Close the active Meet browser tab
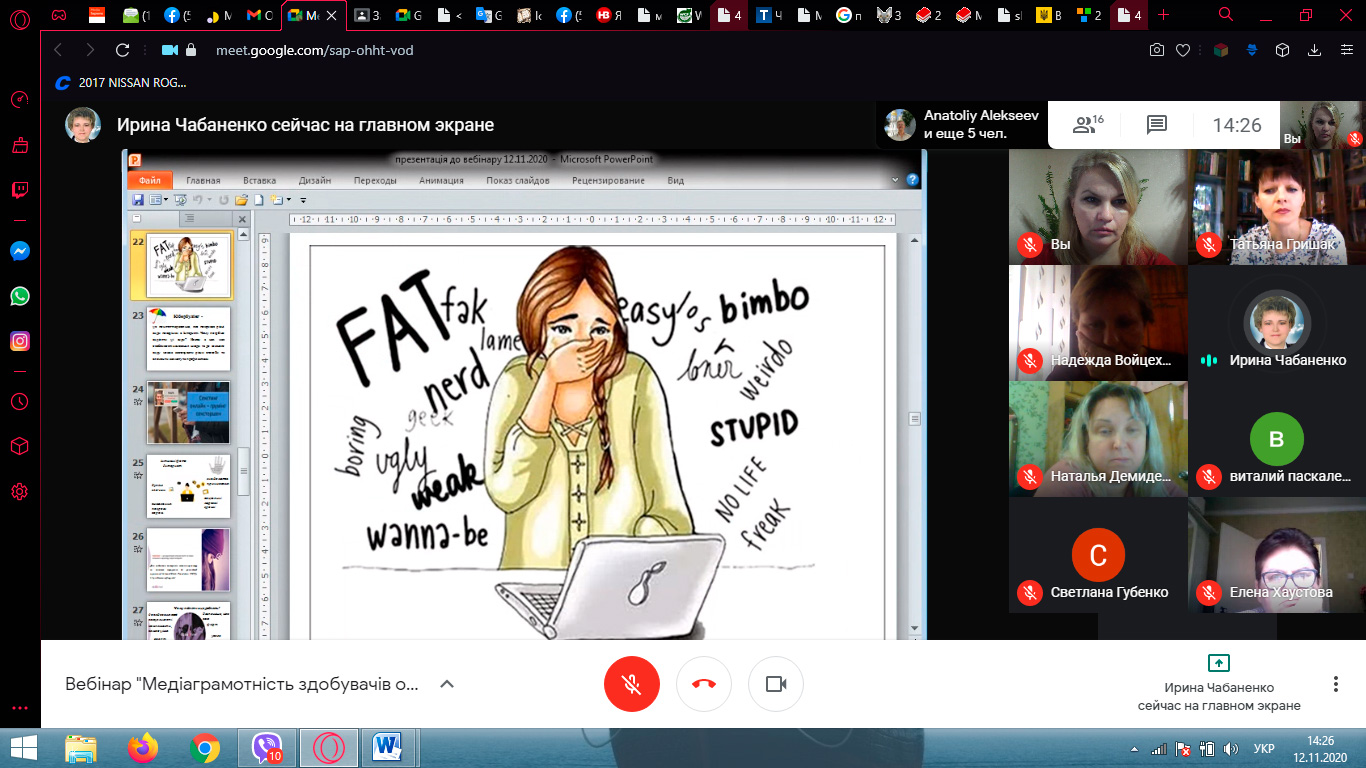Image resolution: width=1366 pixels, height=768 pixels. [x=334, y=15]
